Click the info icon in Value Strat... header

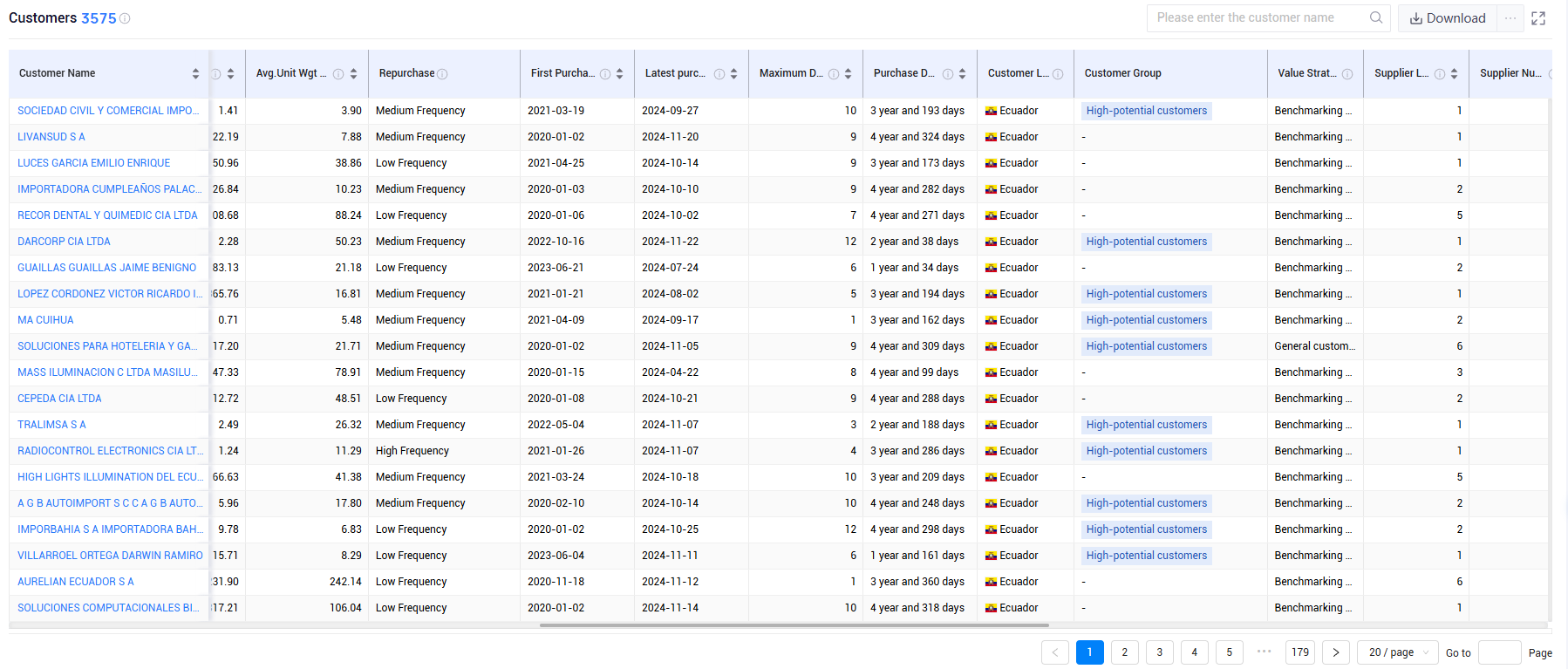pos(1347,74)
